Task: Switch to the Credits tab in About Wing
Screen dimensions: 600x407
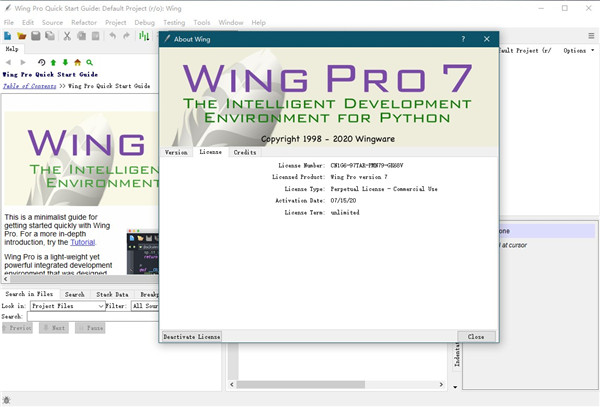Action: click(x=245, y=152)
